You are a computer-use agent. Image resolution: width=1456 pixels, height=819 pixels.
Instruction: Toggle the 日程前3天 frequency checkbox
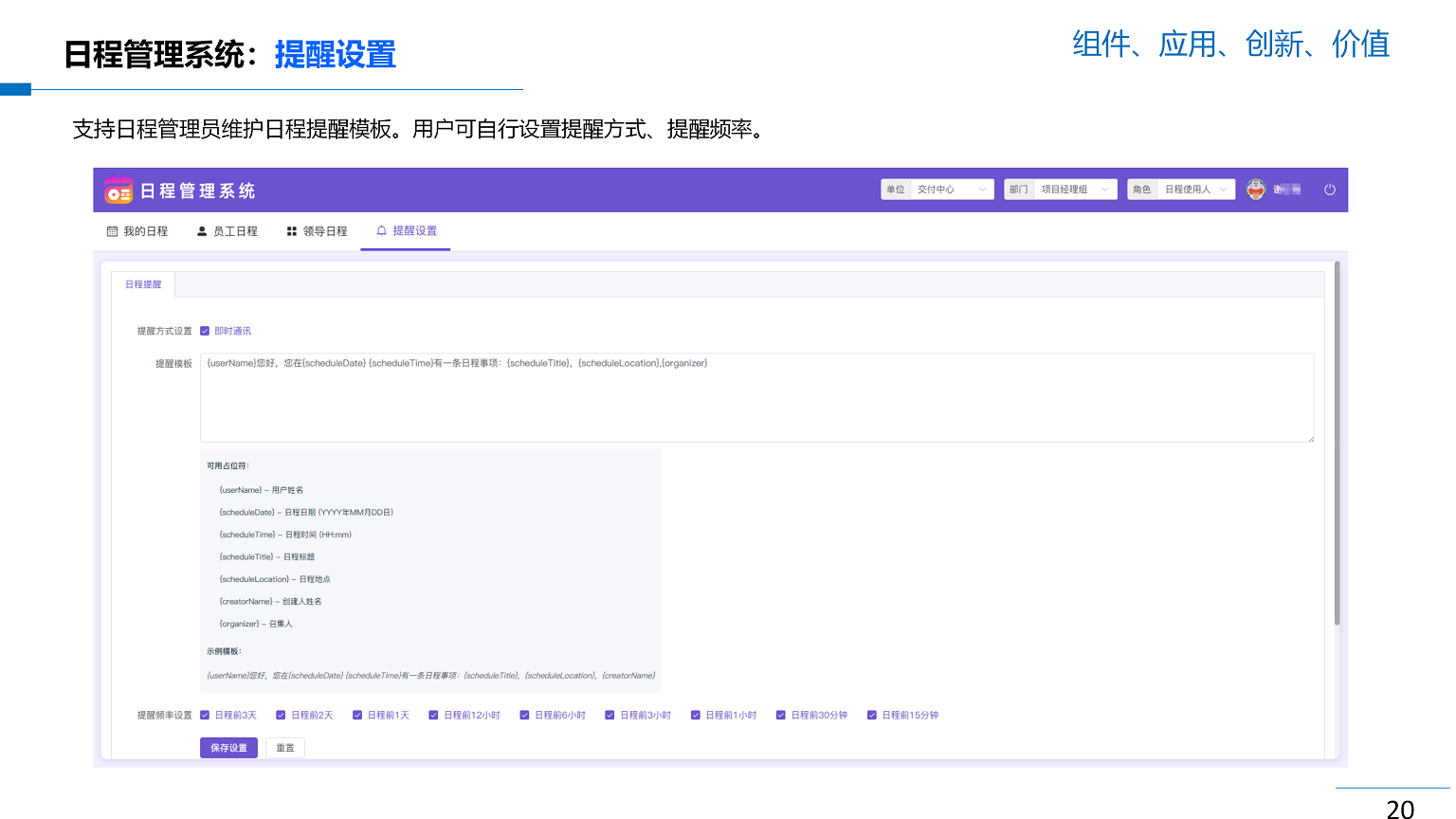205,716
